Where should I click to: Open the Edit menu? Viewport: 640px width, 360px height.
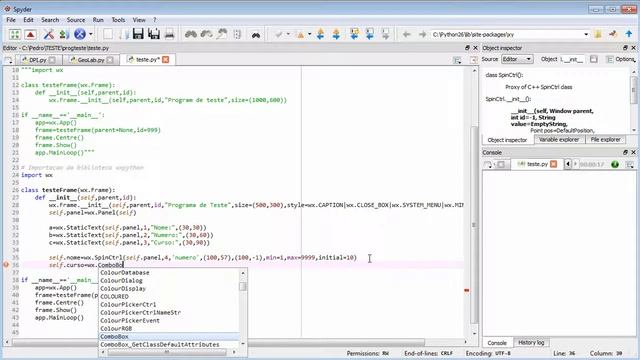pyautogui.click(x=28, y=20)
